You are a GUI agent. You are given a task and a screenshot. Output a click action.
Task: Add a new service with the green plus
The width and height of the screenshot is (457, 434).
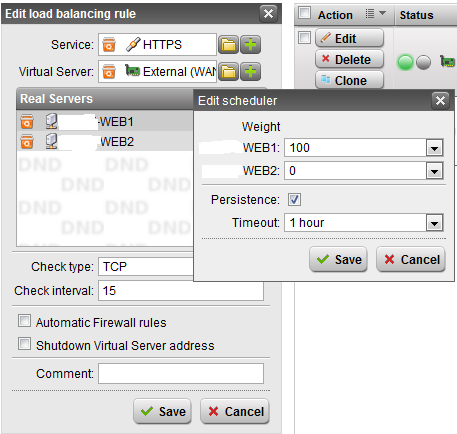(x=251, y=45)
